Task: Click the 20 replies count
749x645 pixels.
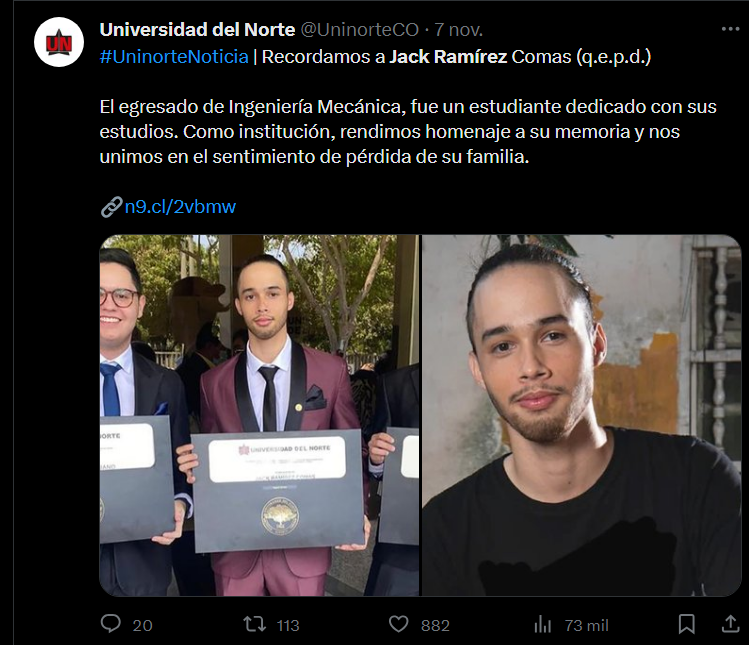Action: pyautogui.click(x=142, y=625)
